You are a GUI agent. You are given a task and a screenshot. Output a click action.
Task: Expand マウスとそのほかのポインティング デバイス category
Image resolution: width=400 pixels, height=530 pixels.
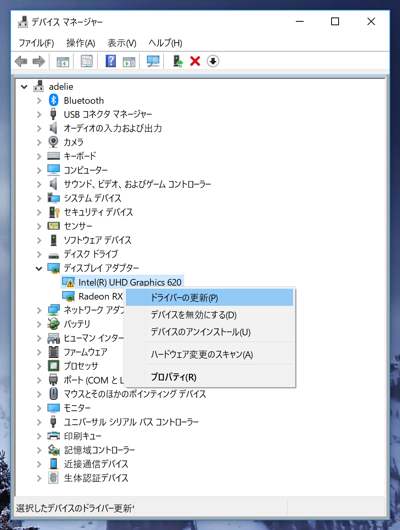pos(39,394)
